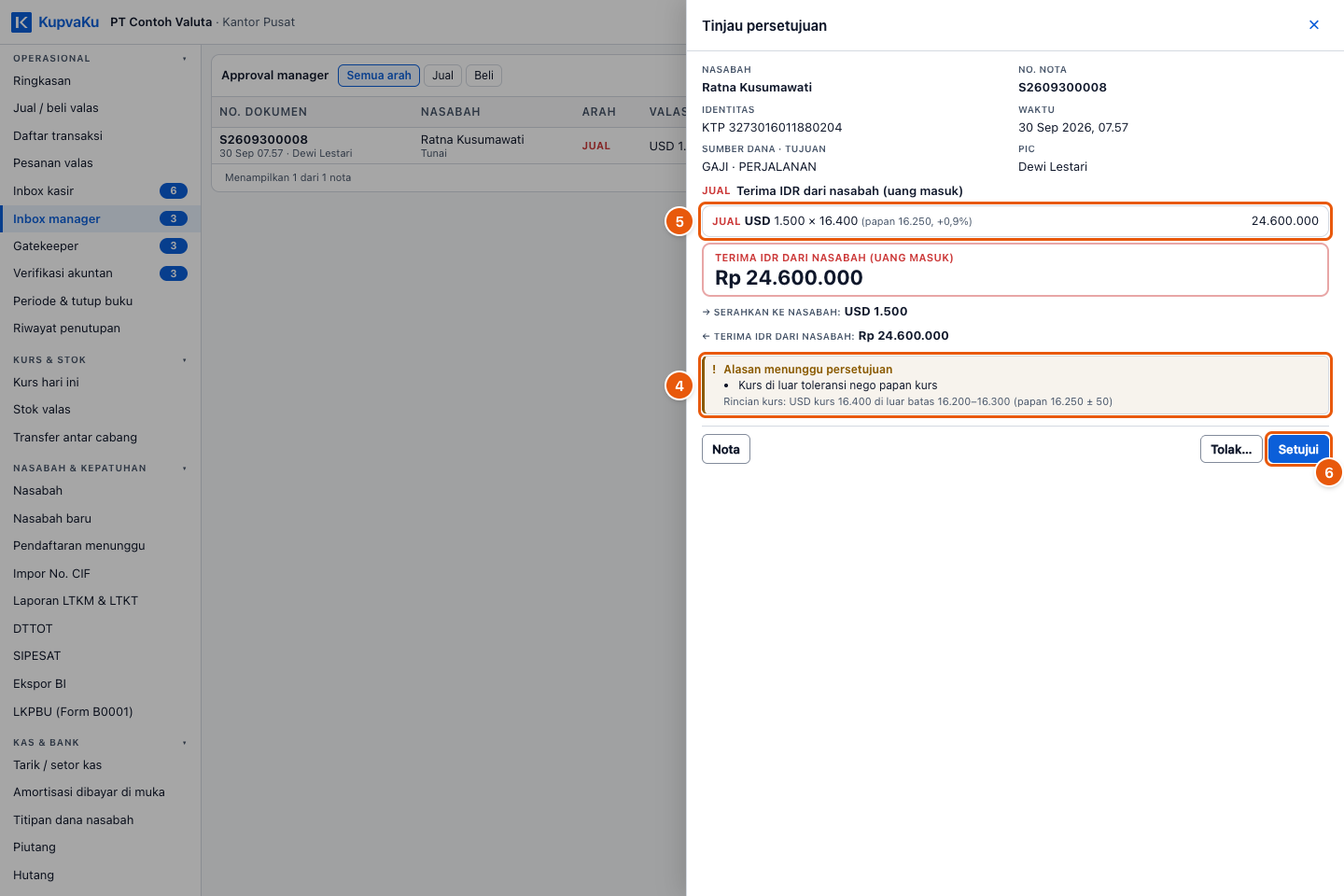Open the DTTOT page

[101, 629]
